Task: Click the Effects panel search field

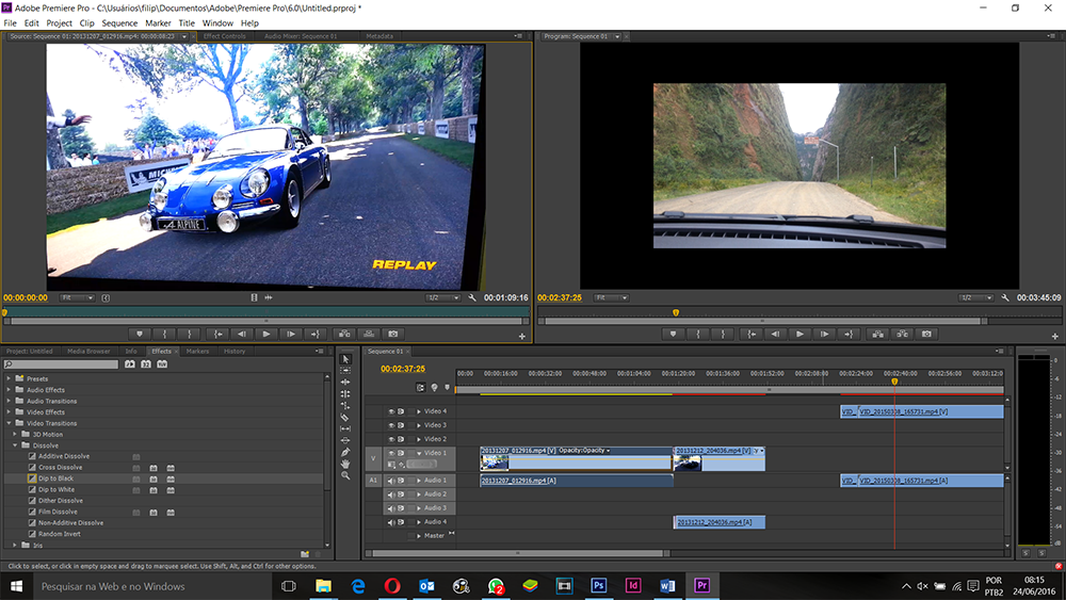Action: 62,365
